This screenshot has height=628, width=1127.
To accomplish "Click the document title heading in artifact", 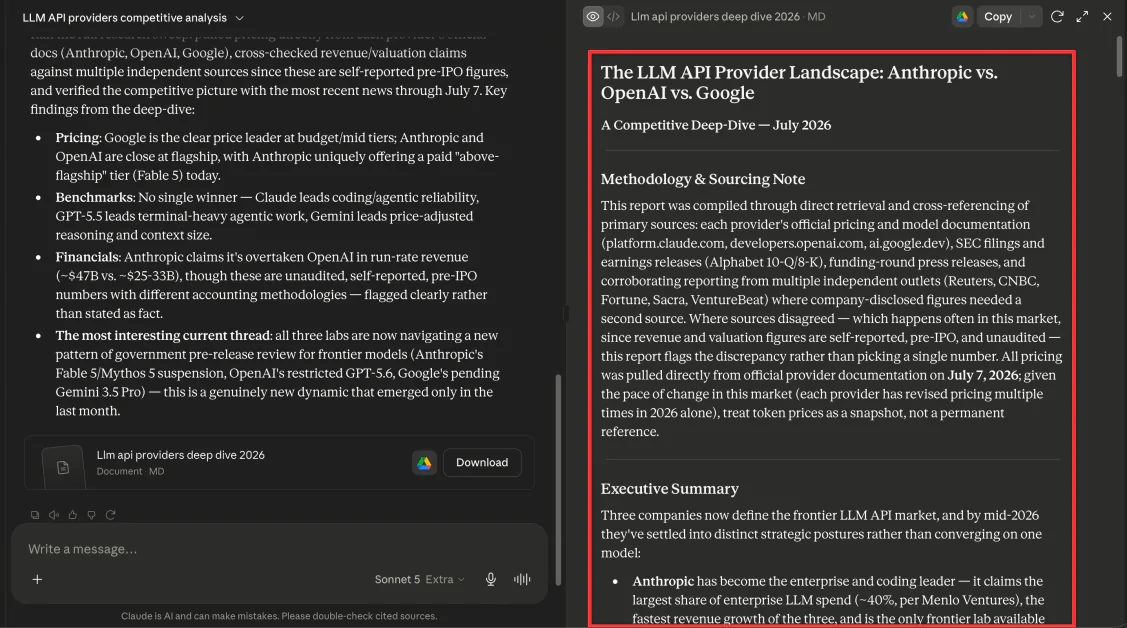I will pos(799,83).
